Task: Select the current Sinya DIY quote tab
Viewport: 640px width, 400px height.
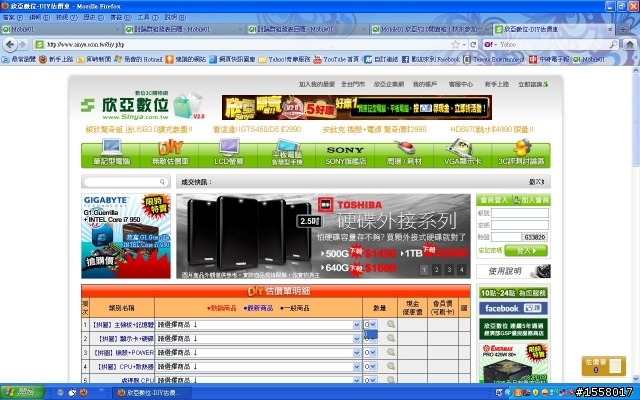Action: coord(554,29)
